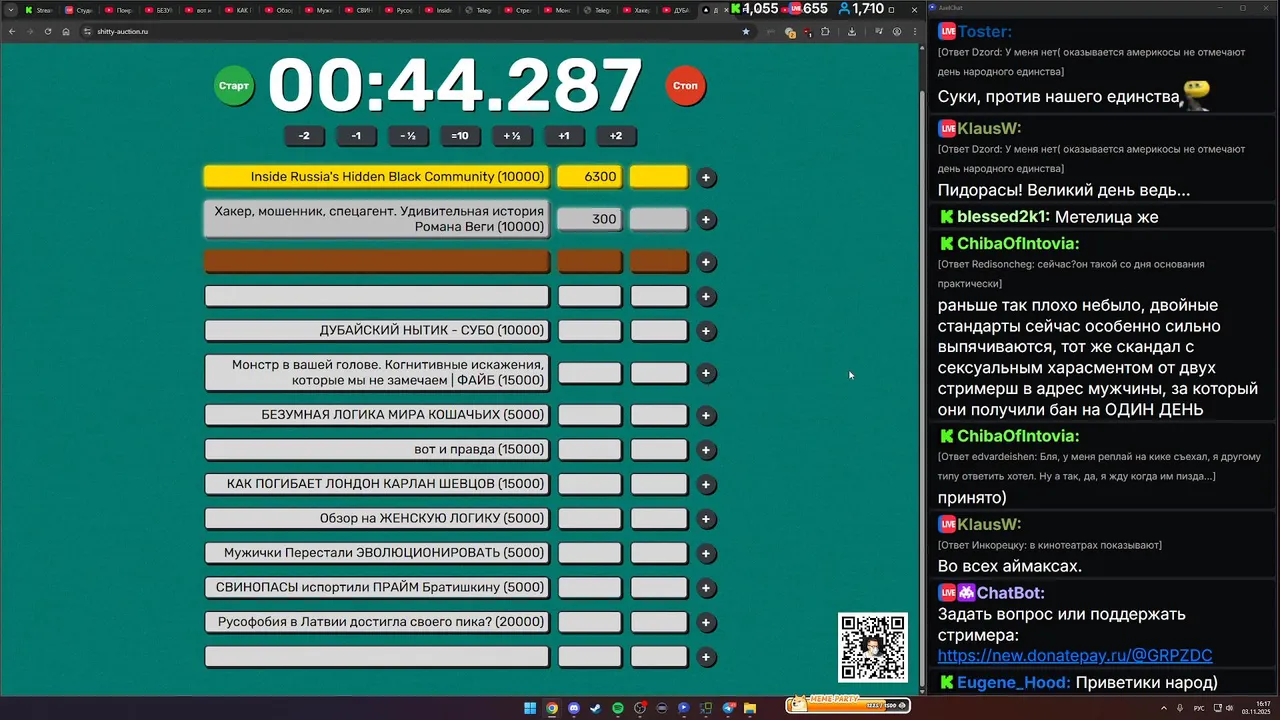Viewport: 1280px width, 720px height.
Task: Go to browser home page
Action: (66, 31)
